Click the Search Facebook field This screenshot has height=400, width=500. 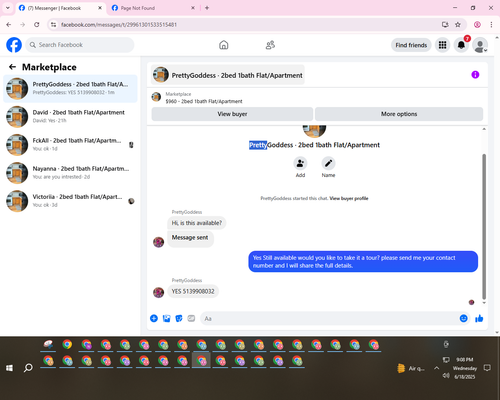(80, 45)
